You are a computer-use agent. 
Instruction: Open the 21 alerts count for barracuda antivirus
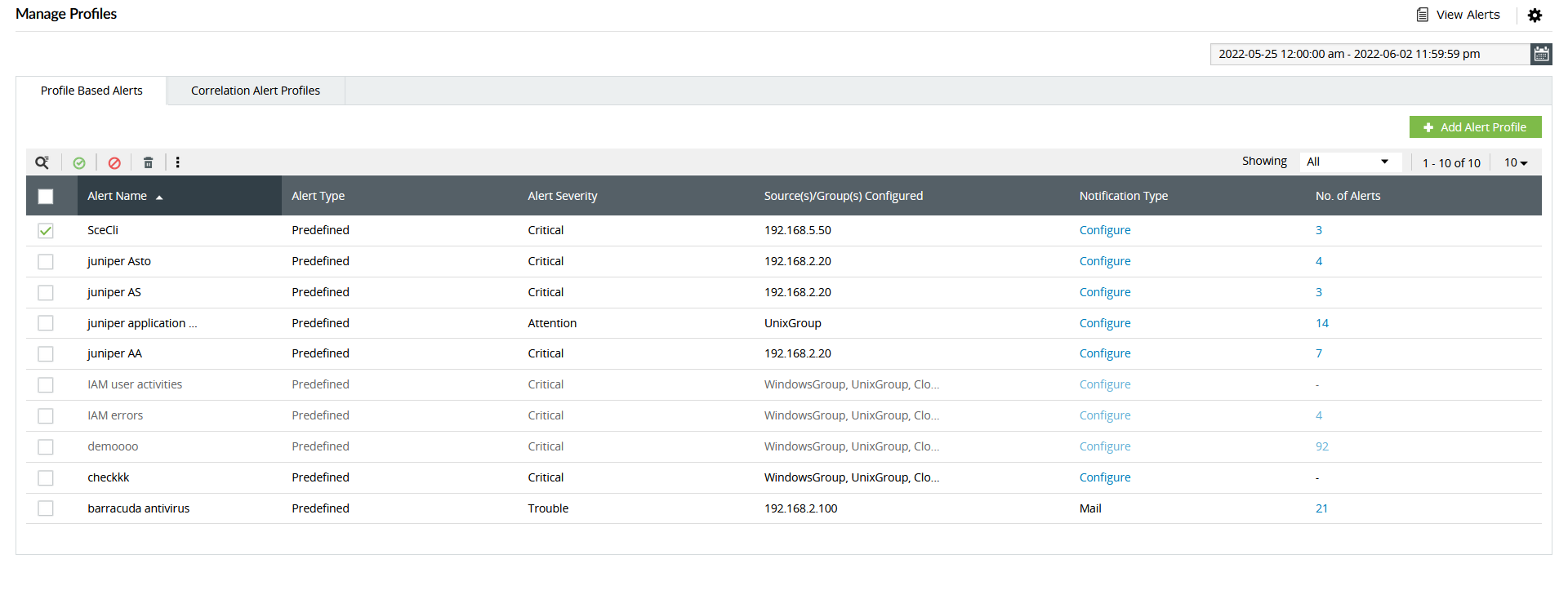click(1321, 508)
